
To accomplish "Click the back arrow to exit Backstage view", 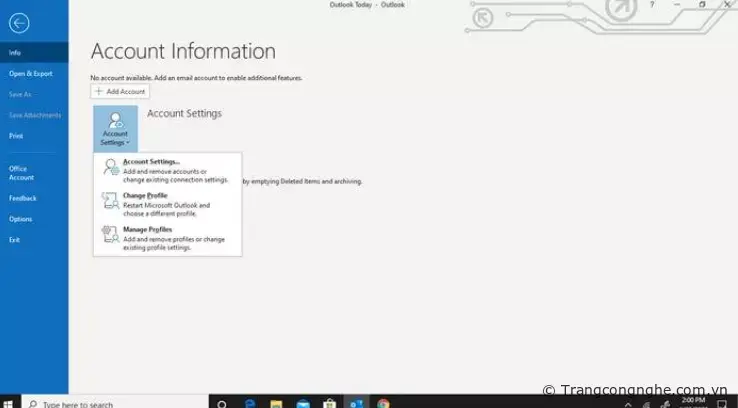I will coord(18,23).
